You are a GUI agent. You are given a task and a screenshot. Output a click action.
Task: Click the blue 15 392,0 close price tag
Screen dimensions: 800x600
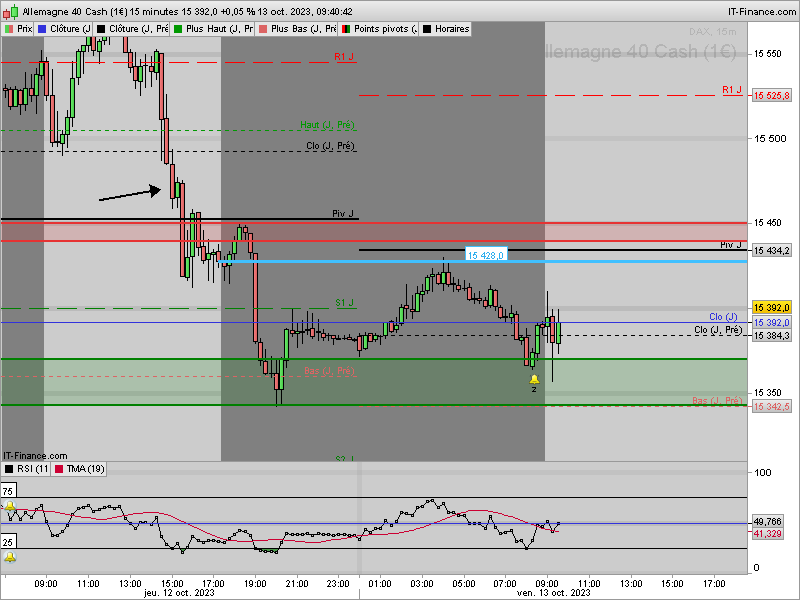[771, 322]
